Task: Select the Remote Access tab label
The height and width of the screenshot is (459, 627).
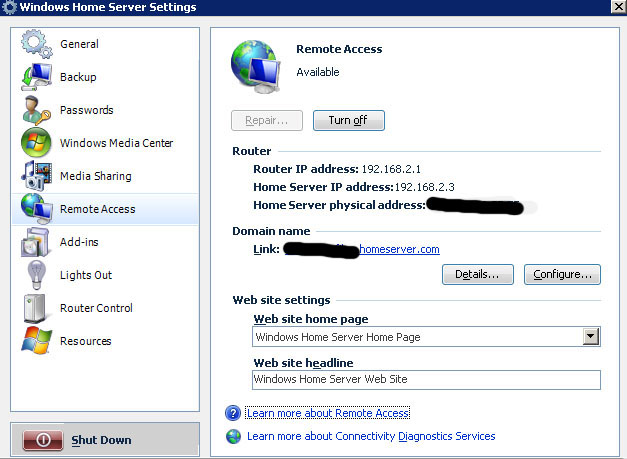Action: (x=98, y=209)
